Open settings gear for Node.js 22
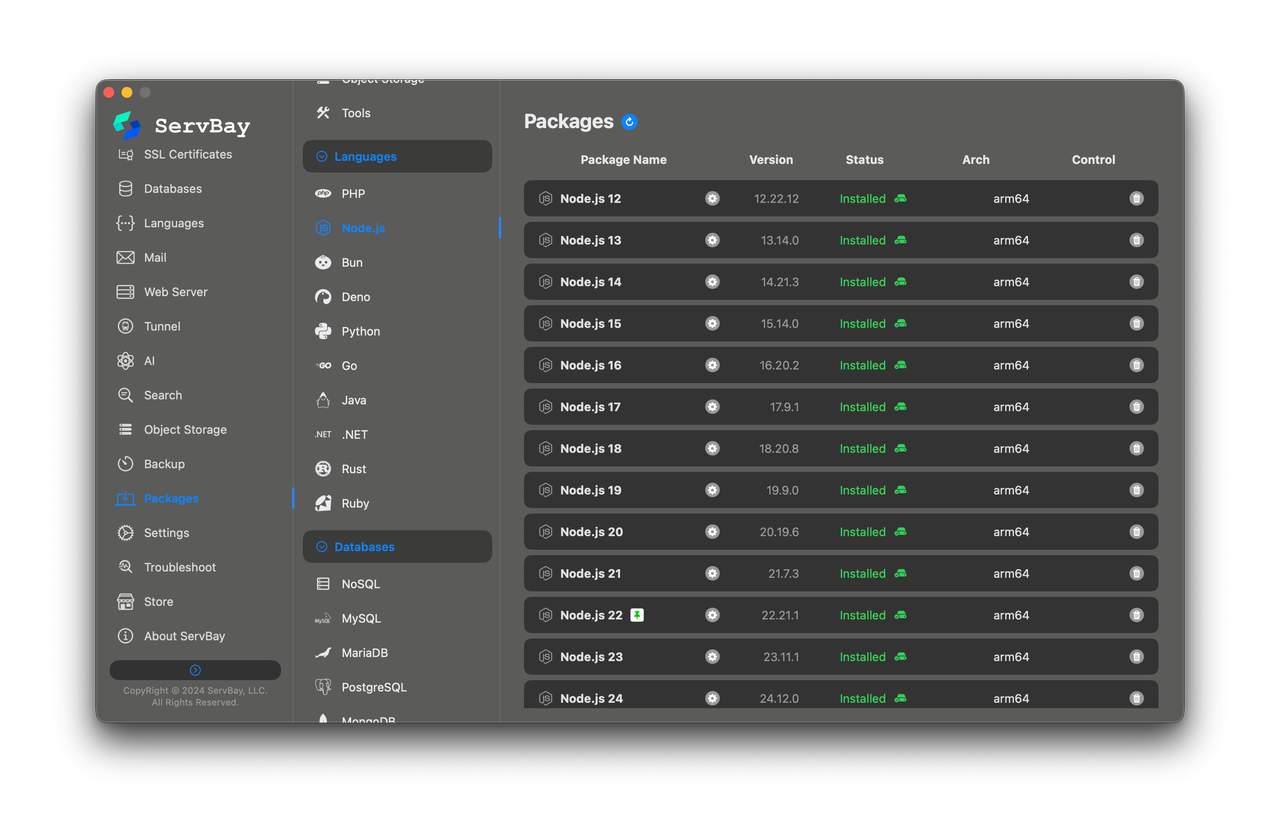The width and height of the screenshot is (1280, 835). click(712, 615)
